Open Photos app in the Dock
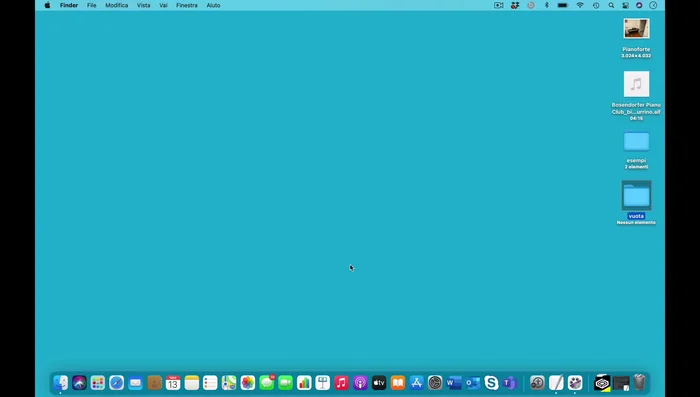The width and height of the screenshot is (700, 397). pyautogui.click(x=248, y=383)
